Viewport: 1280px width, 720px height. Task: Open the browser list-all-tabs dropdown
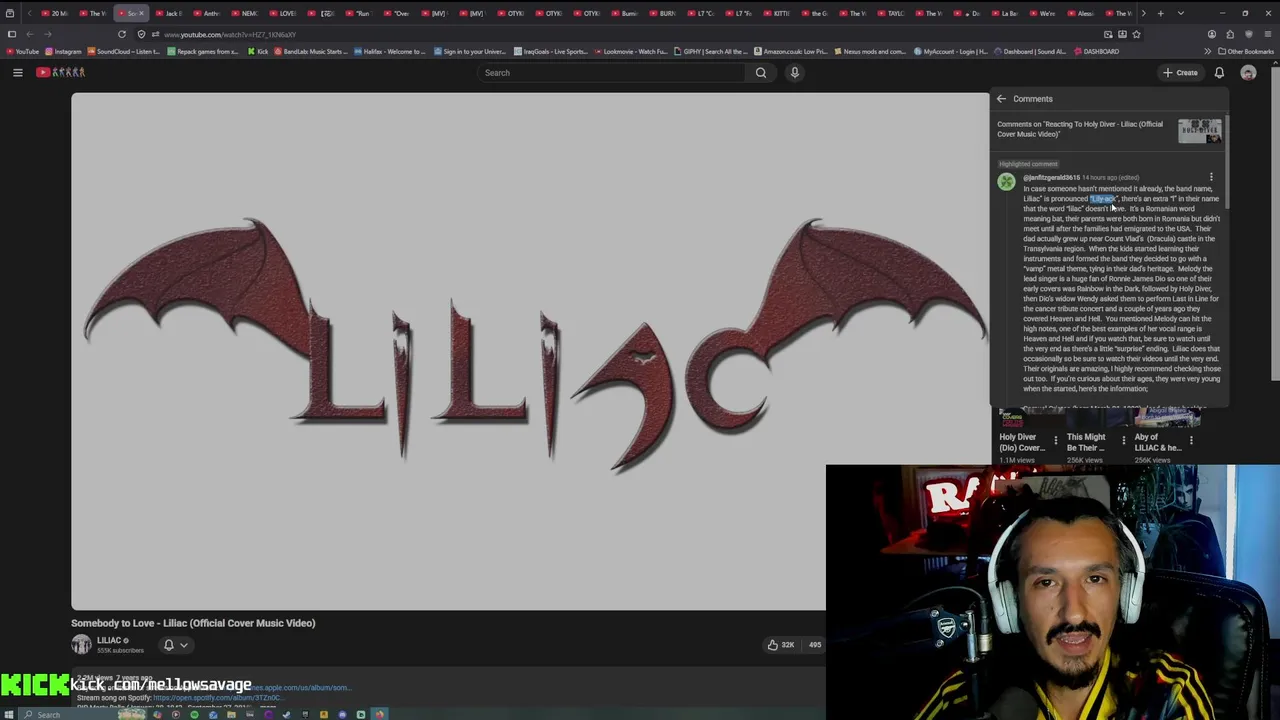pos(1181,13)
